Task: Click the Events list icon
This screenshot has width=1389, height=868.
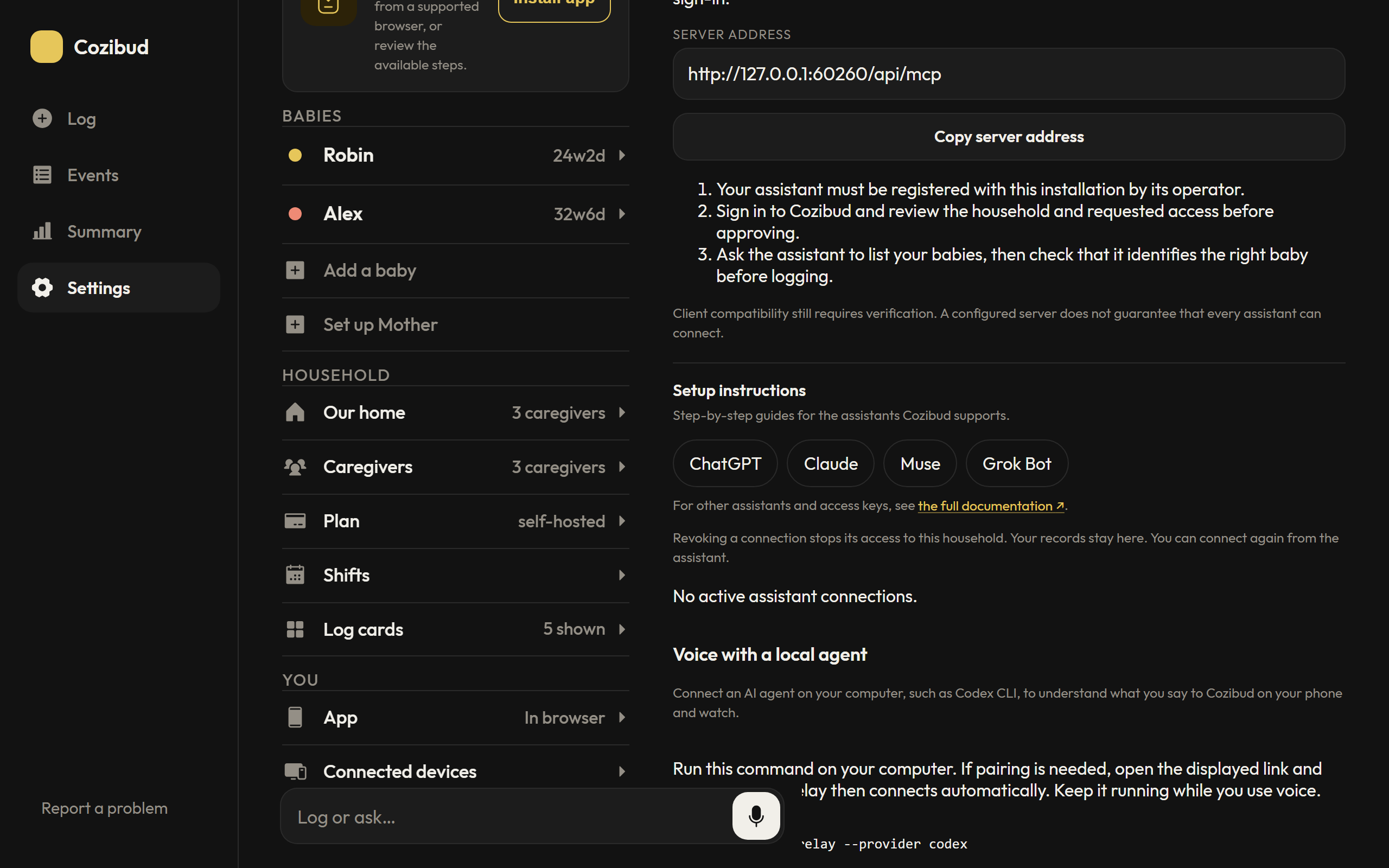Action: pyautogui.click(x=42, y=175)
